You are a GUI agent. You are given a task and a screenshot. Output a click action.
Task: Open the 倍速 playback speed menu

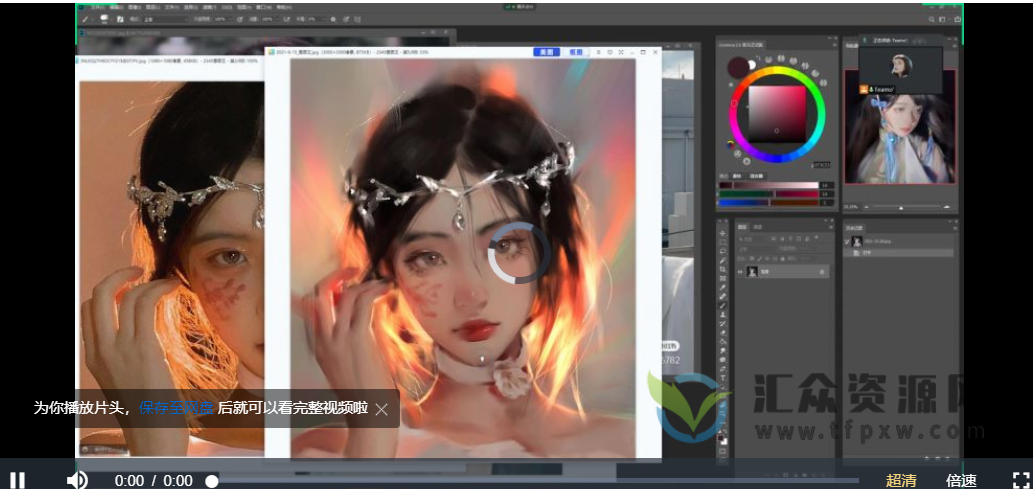[961, 480]
